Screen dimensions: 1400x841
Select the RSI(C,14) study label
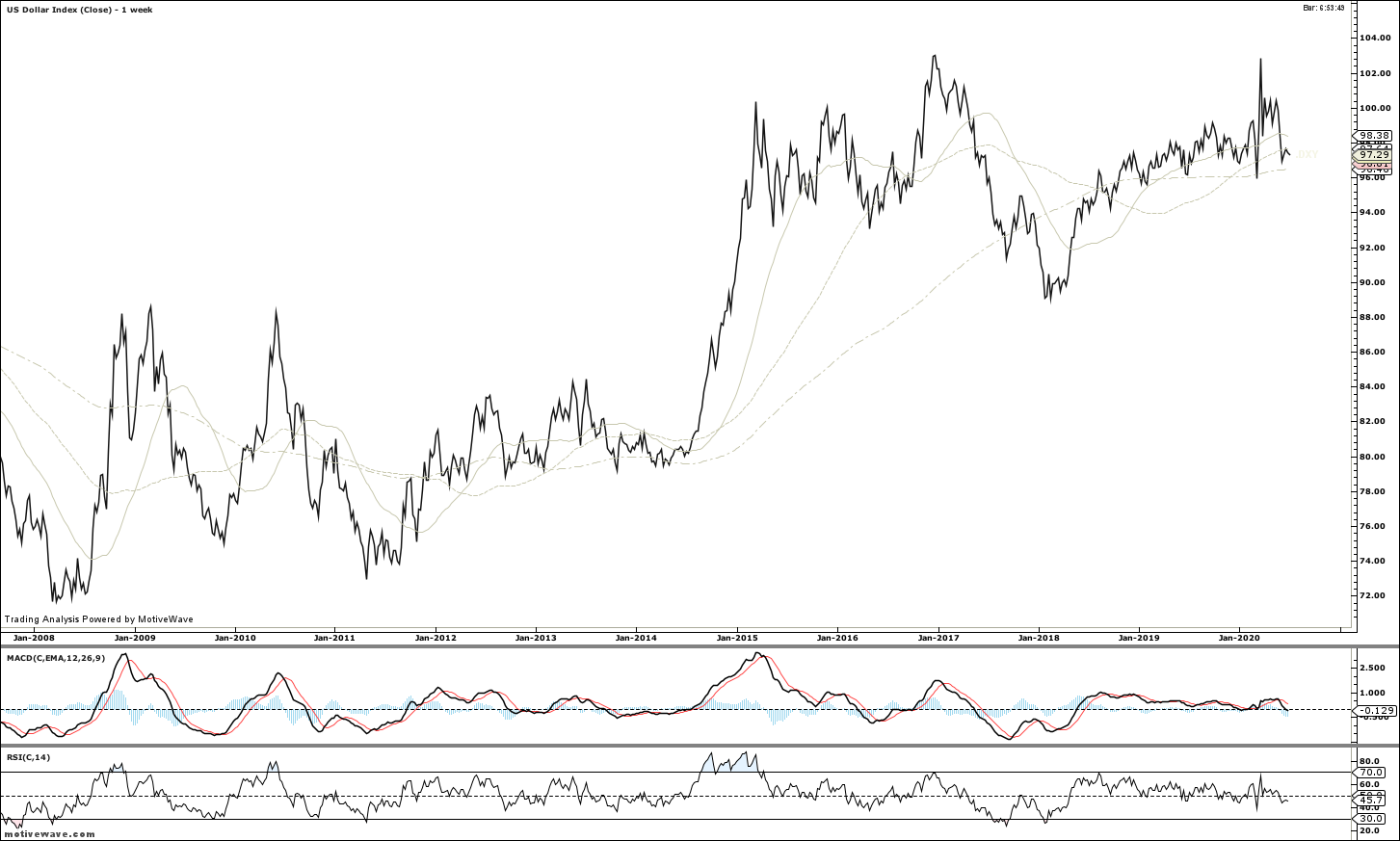[x=29, y=757]
